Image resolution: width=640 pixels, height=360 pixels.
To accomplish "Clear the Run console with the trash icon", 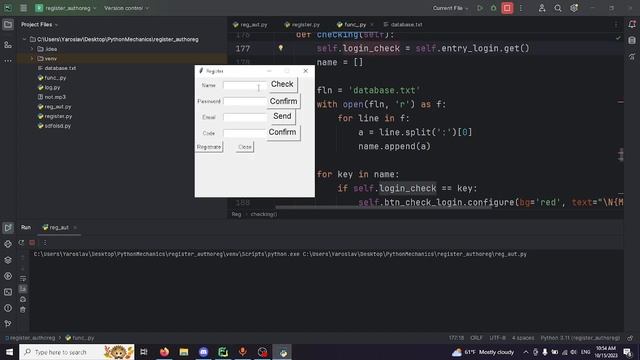I will pos(23,310).
